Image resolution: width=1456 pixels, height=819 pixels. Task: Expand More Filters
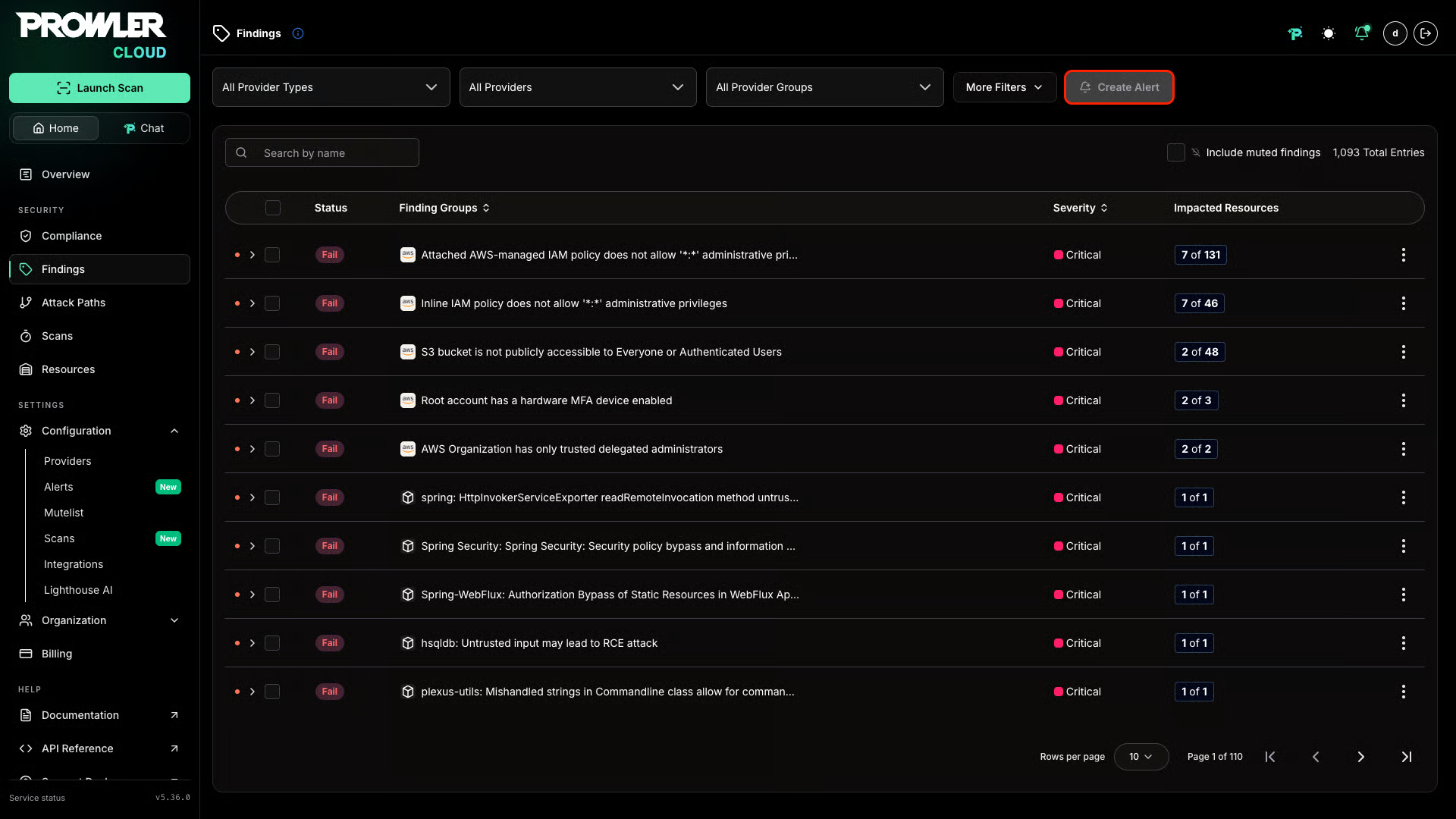[x=1004, y=87]
